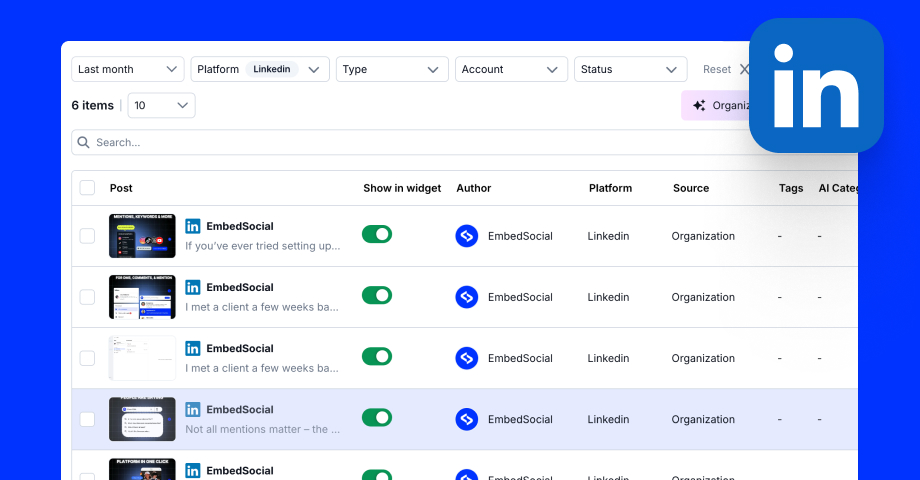Open dark thumbnail of first 'I met a client' post
Screen dimensions: 920x480
142,297
